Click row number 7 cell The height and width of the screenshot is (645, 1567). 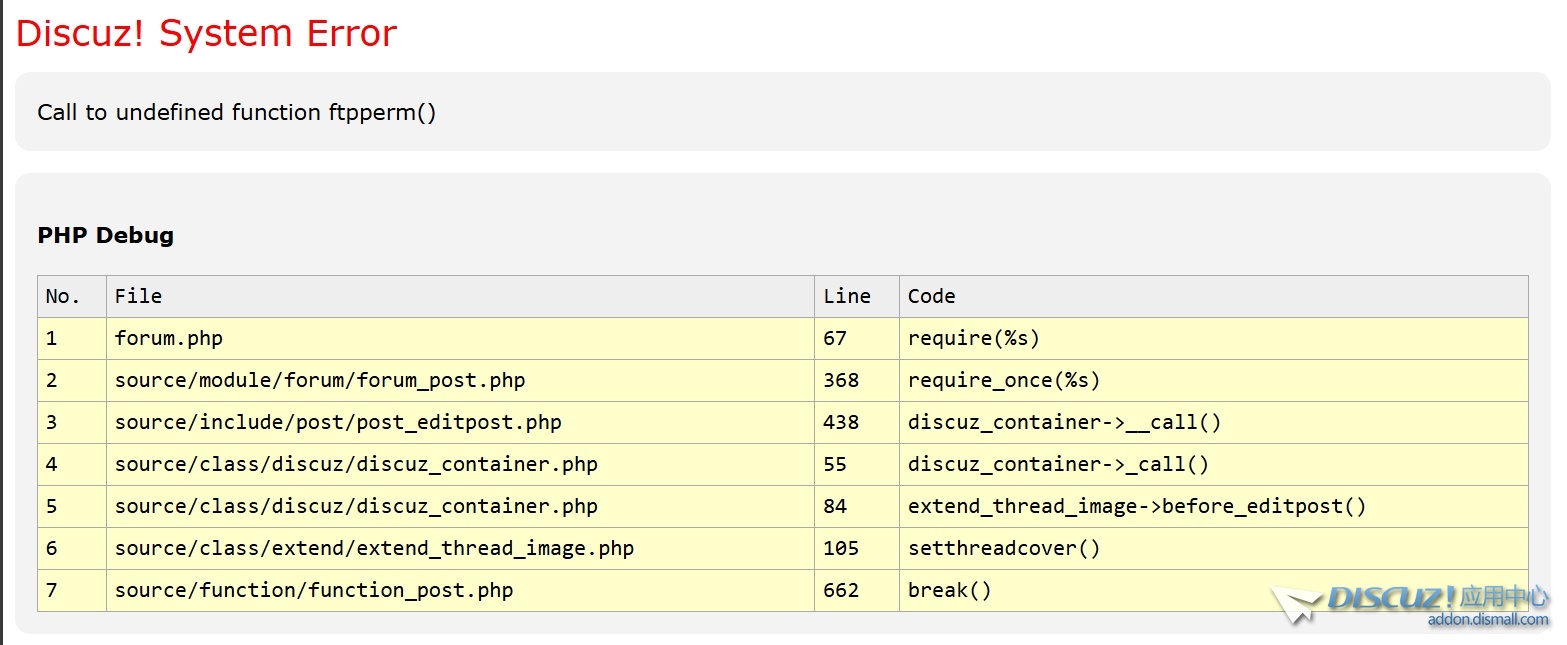pyautogui.click(x=72, y=591)
